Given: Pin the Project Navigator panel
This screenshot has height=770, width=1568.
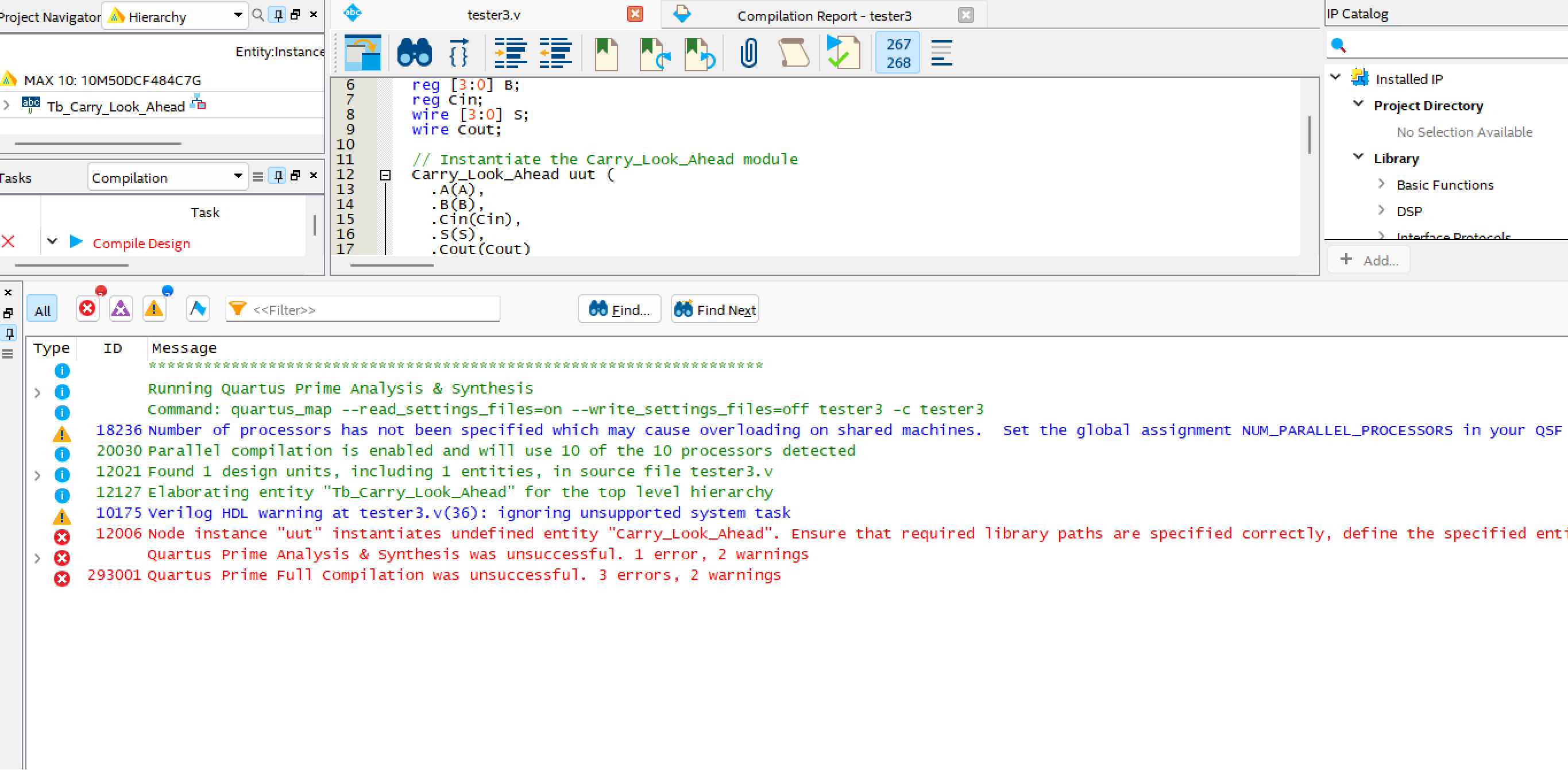Looking at the screenshot, I should (x=277, y=14).
